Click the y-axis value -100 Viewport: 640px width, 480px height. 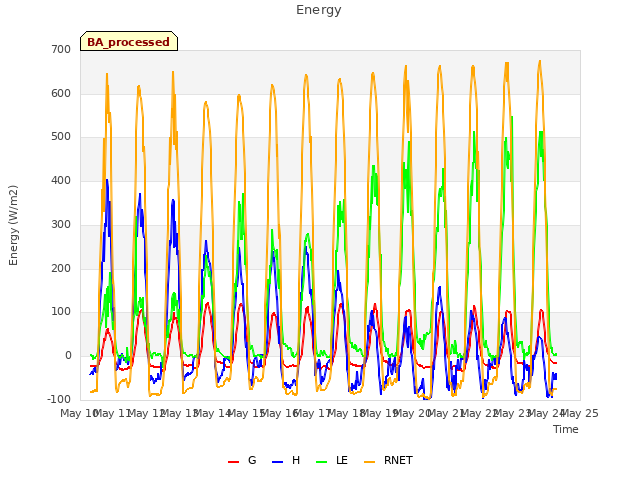(59, 399)
